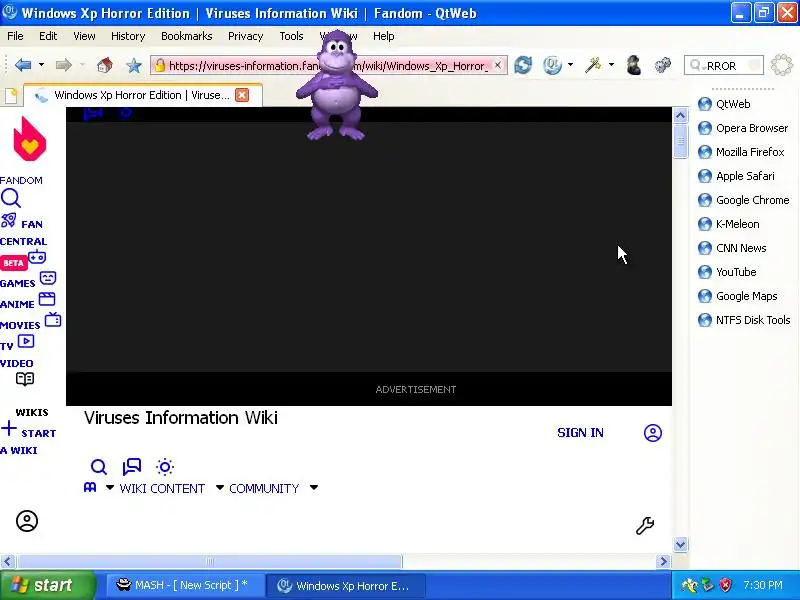Open the YouTube bookmark link
The height and width of the screenshot is (600, 800).
(x=727, y=272)
